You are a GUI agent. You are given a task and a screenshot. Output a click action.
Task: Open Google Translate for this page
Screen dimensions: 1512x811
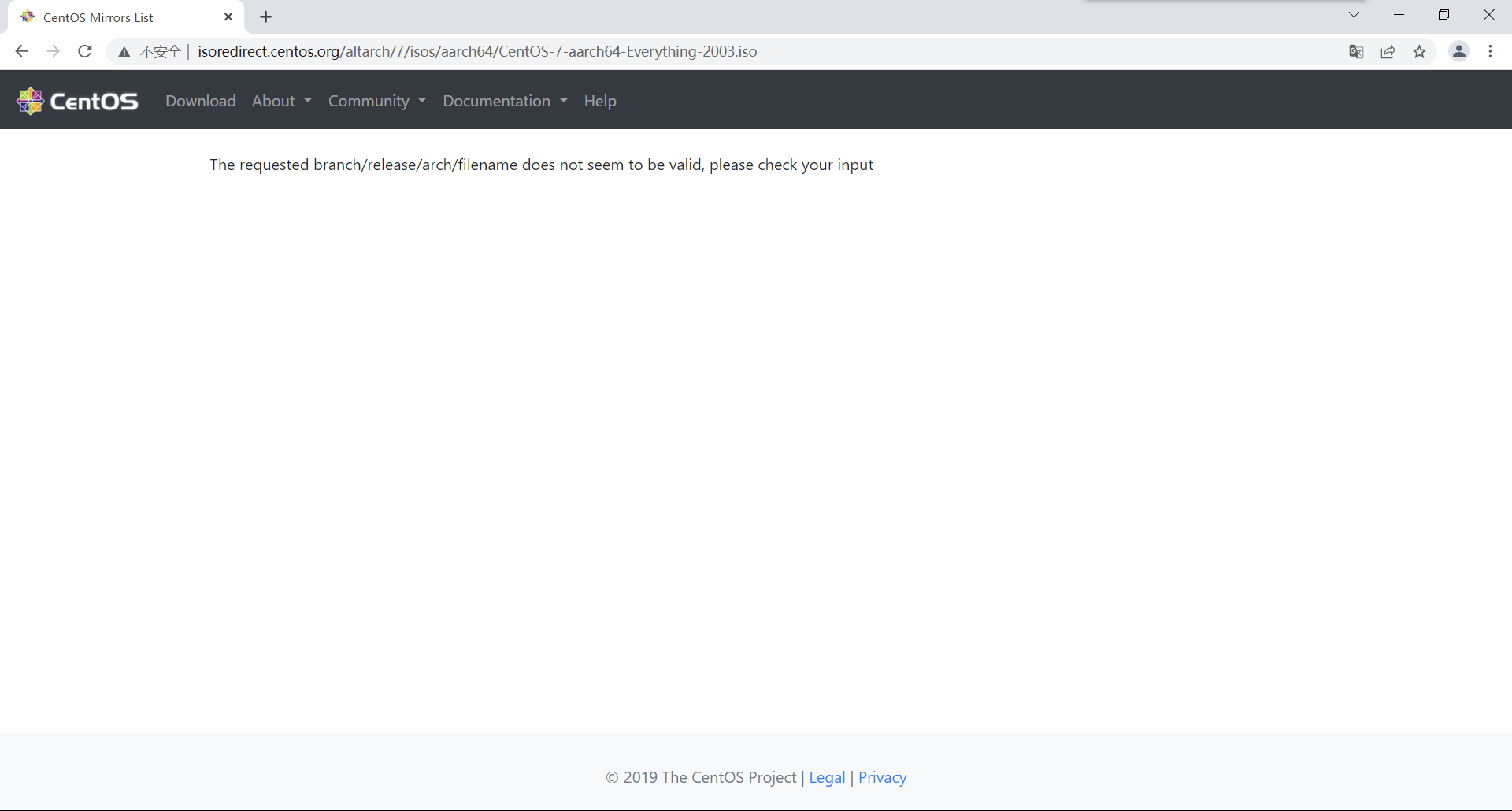point(1356,51)
